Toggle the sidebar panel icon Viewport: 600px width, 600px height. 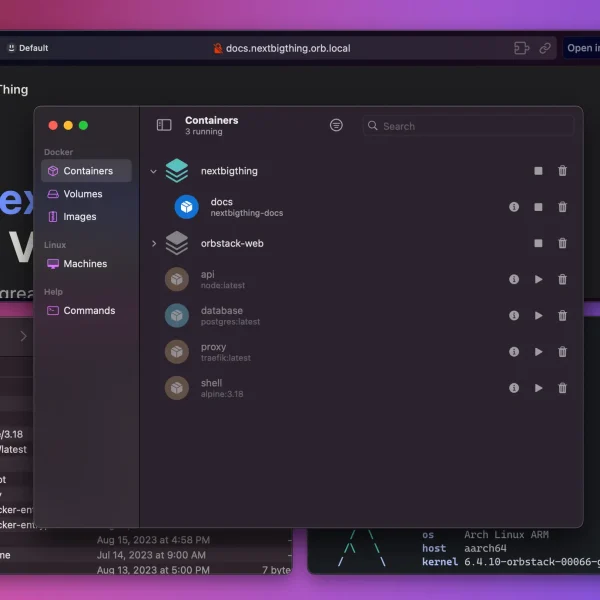pyautogui.click(x=164, y=125)
